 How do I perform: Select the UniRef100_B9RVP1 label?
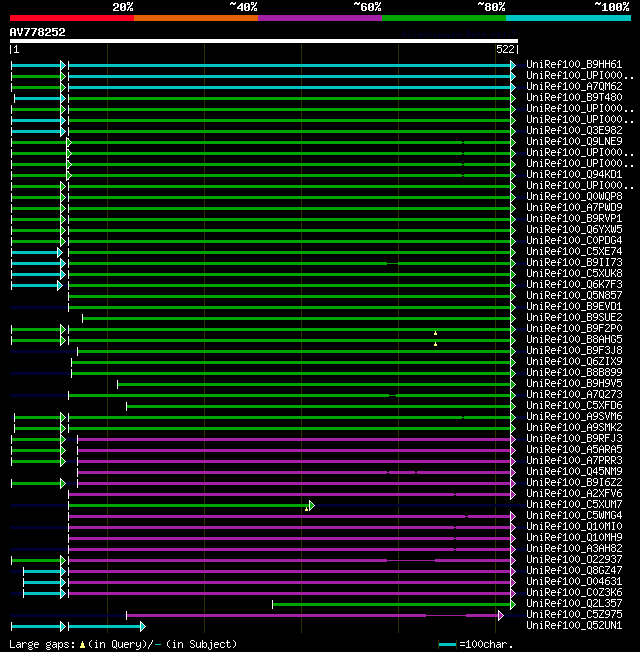pyautogui.click(x=574, y=218)
